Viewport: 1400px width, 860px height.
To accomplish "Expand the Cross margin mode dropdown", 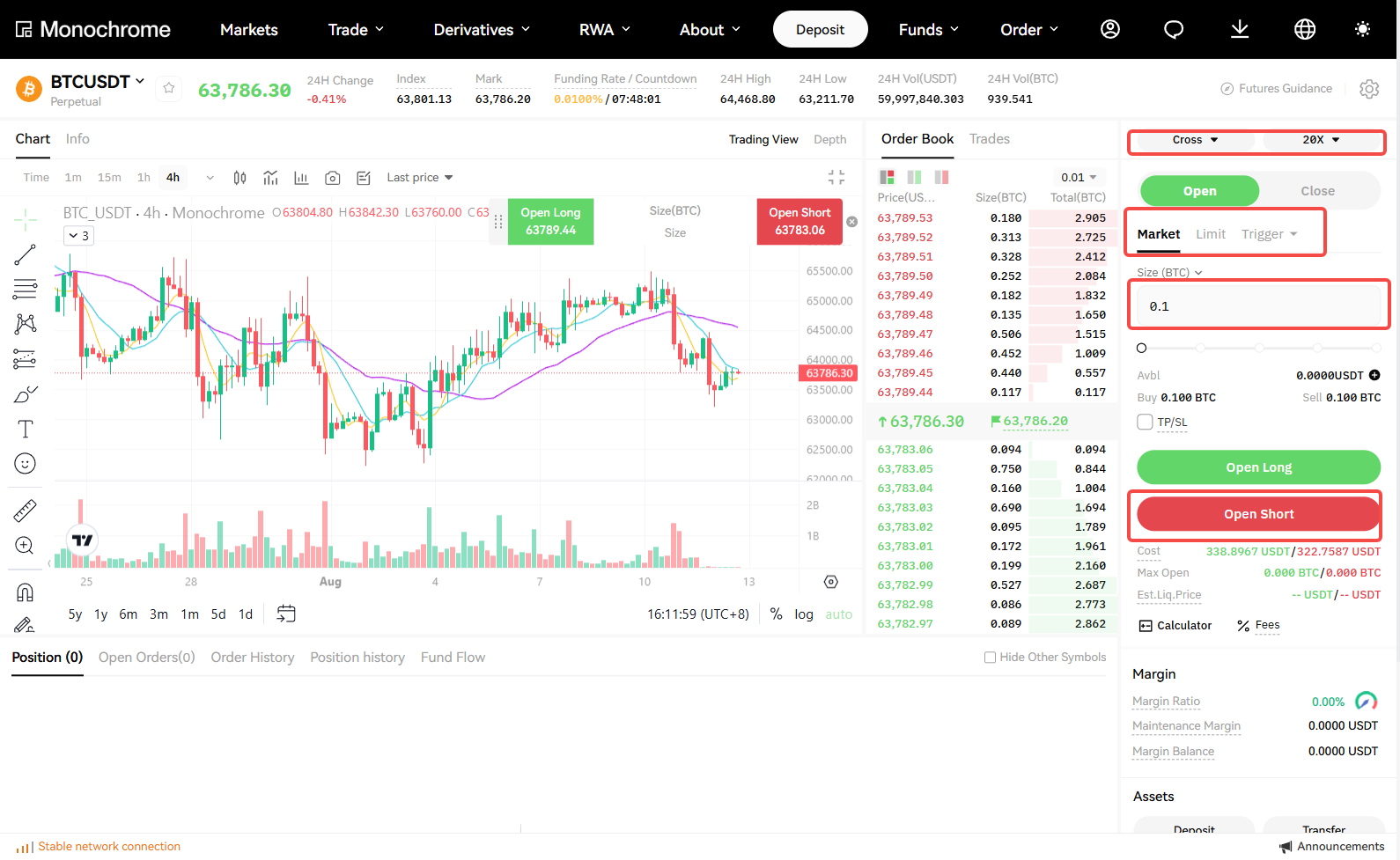I will (x=1195, y=140).
